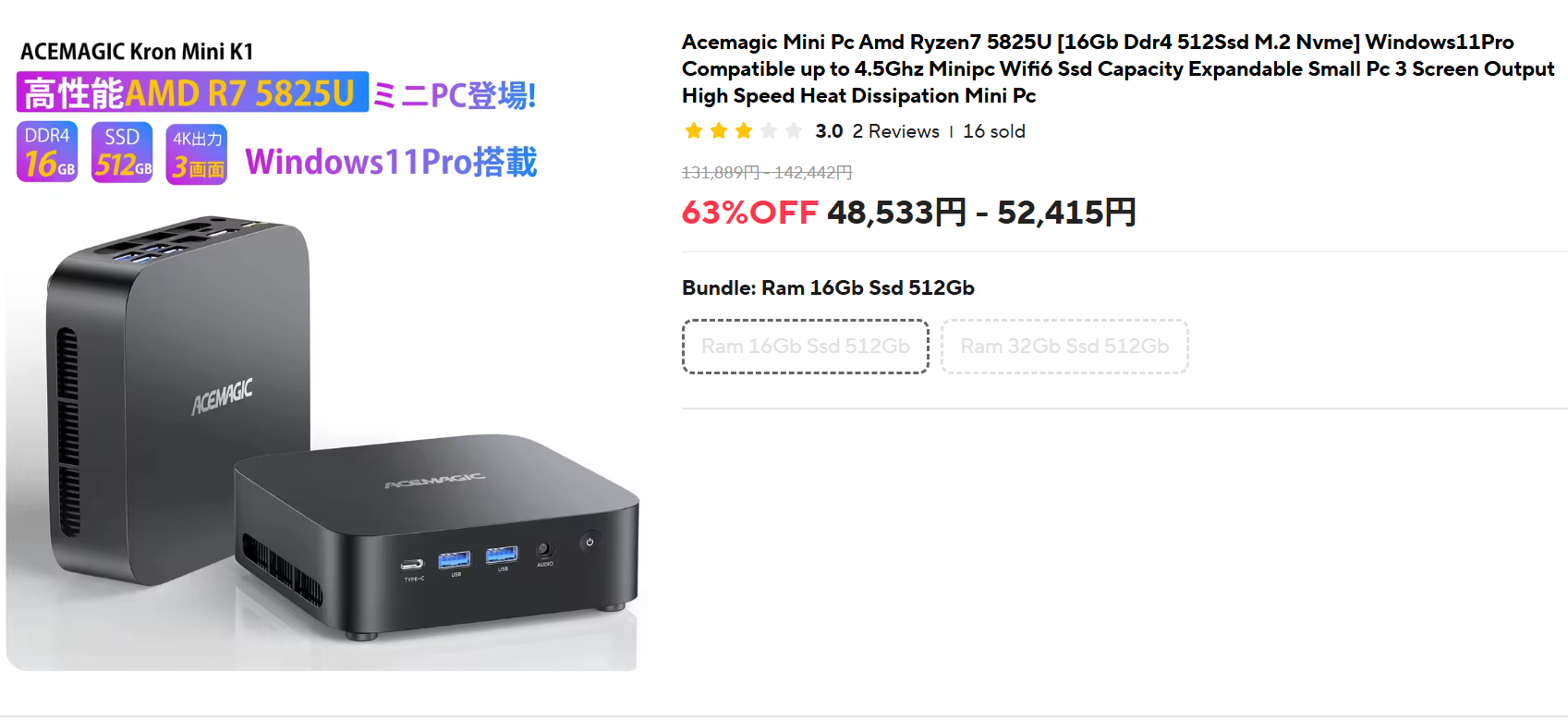Click the fourth gray rating star
Screen dimensions: 1568x720
tap(769, 131)
